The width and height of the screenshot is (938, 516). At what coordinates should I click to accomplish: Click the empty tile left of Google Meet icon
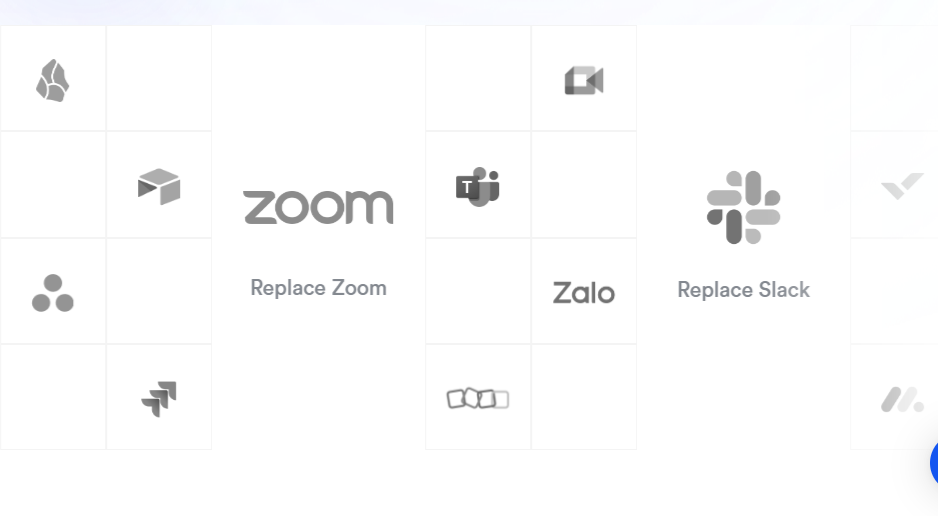click(478, 78)
